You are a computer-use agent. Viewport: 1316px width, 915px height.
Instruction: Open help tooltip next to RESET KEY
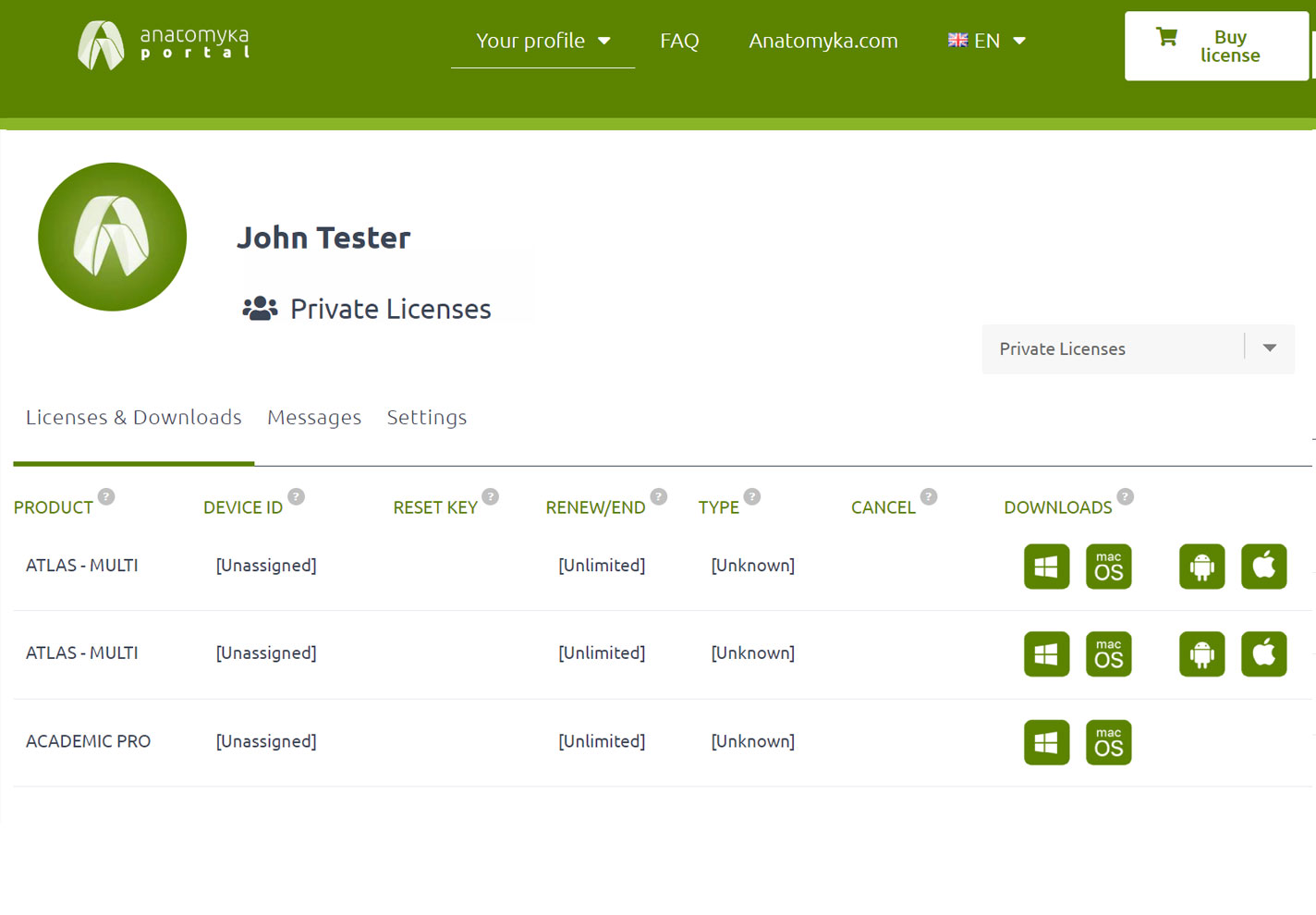(491, 496)
